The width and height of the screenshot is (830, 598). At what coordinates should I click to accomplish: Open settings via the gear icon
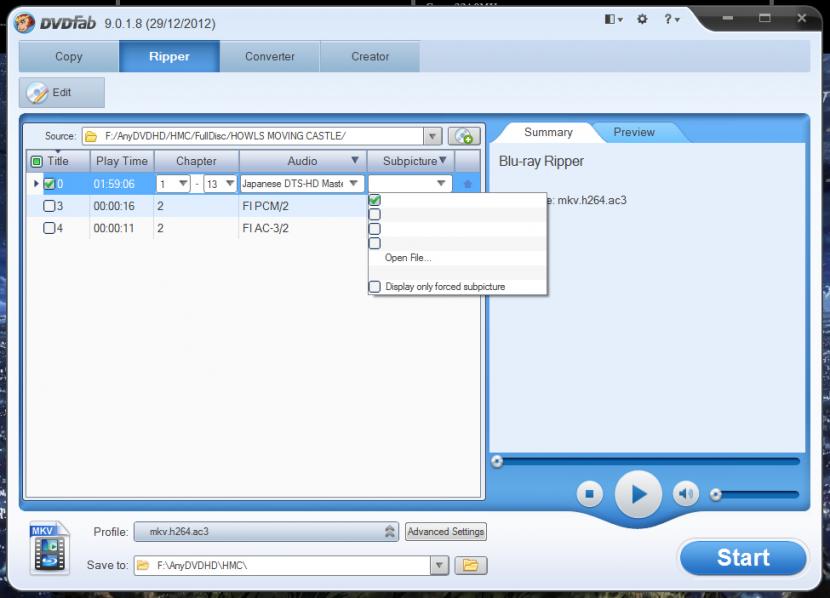[x=642, y=20]
